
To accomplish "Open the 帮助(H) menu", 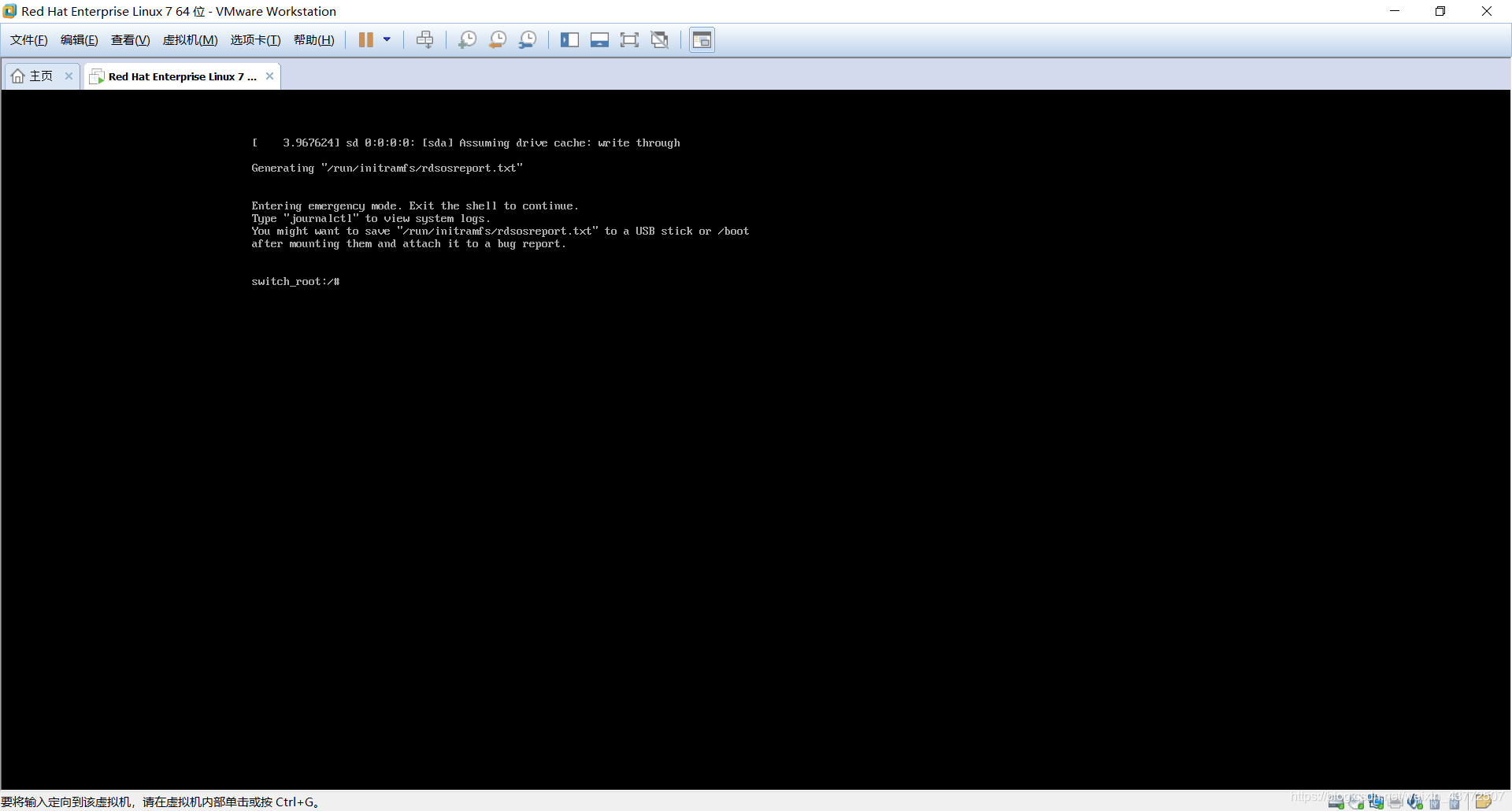I will [313, 40].
